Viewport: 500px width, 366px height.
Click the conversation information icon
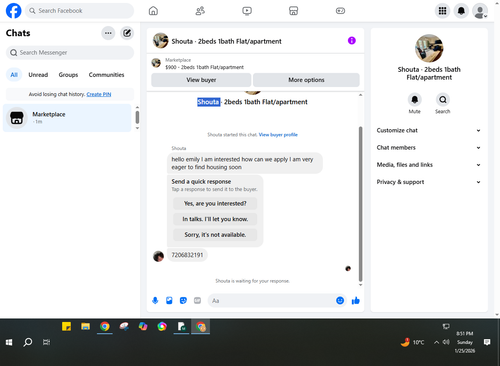[352, 41]
